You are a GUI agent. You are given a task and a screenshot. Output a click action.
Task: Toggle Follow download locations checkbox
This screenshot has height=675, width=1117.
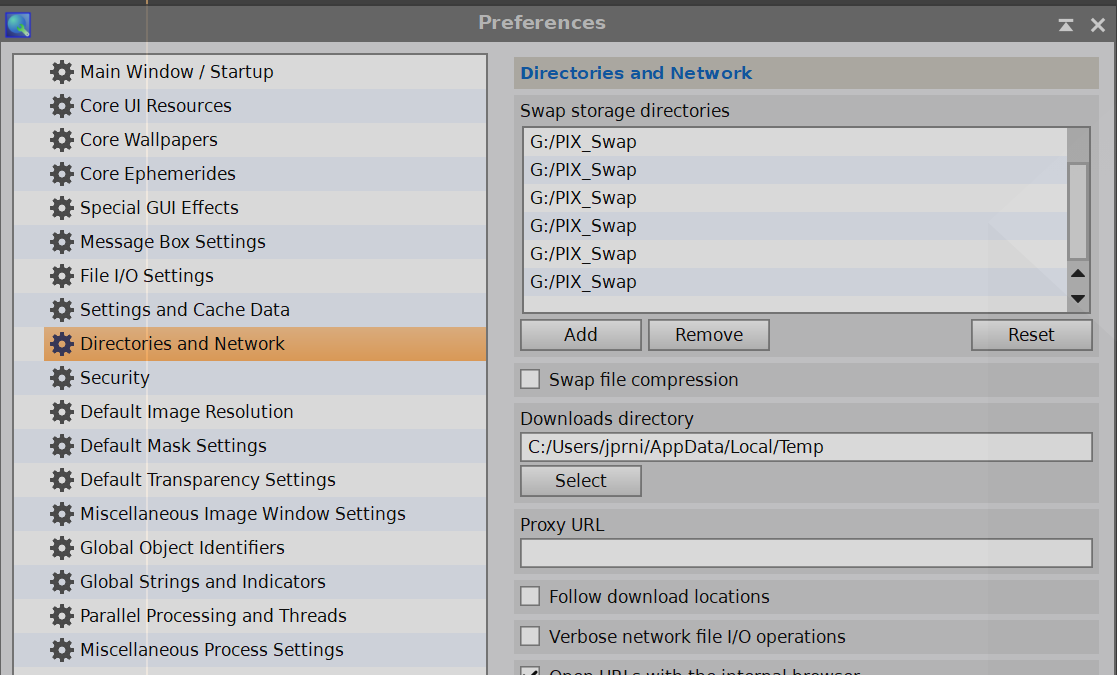pos(530,597)
